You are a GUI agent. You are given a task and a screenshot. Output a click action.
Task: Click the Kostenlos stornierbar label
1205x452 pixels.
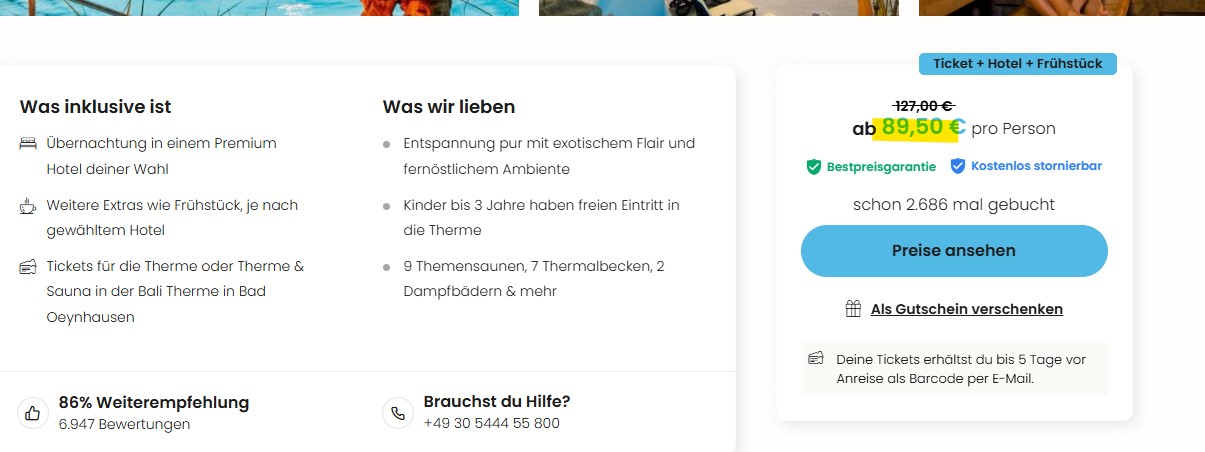click(x=1036, y=166)
